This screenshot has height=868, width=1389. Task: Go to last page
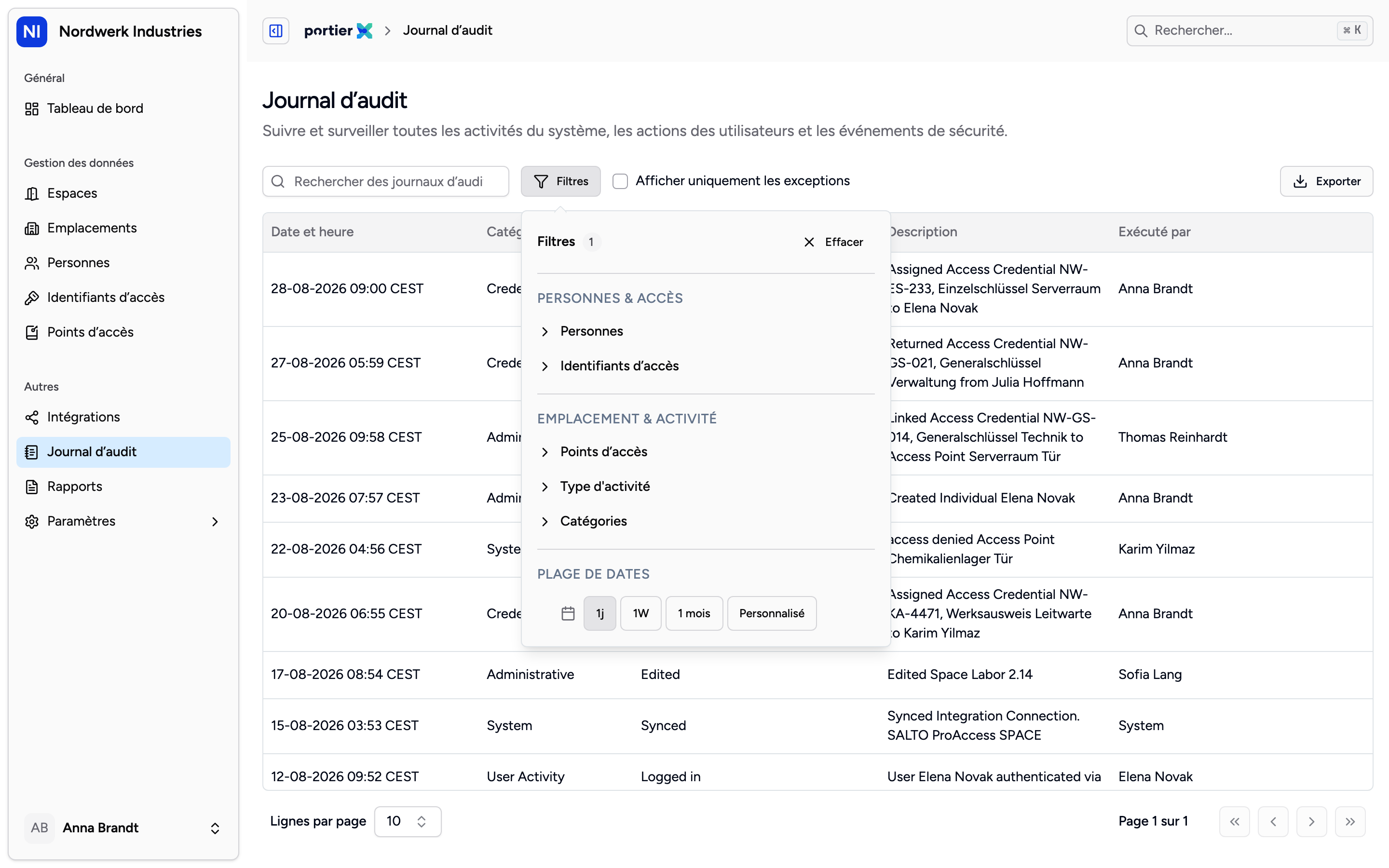(x=1350, y=822)
